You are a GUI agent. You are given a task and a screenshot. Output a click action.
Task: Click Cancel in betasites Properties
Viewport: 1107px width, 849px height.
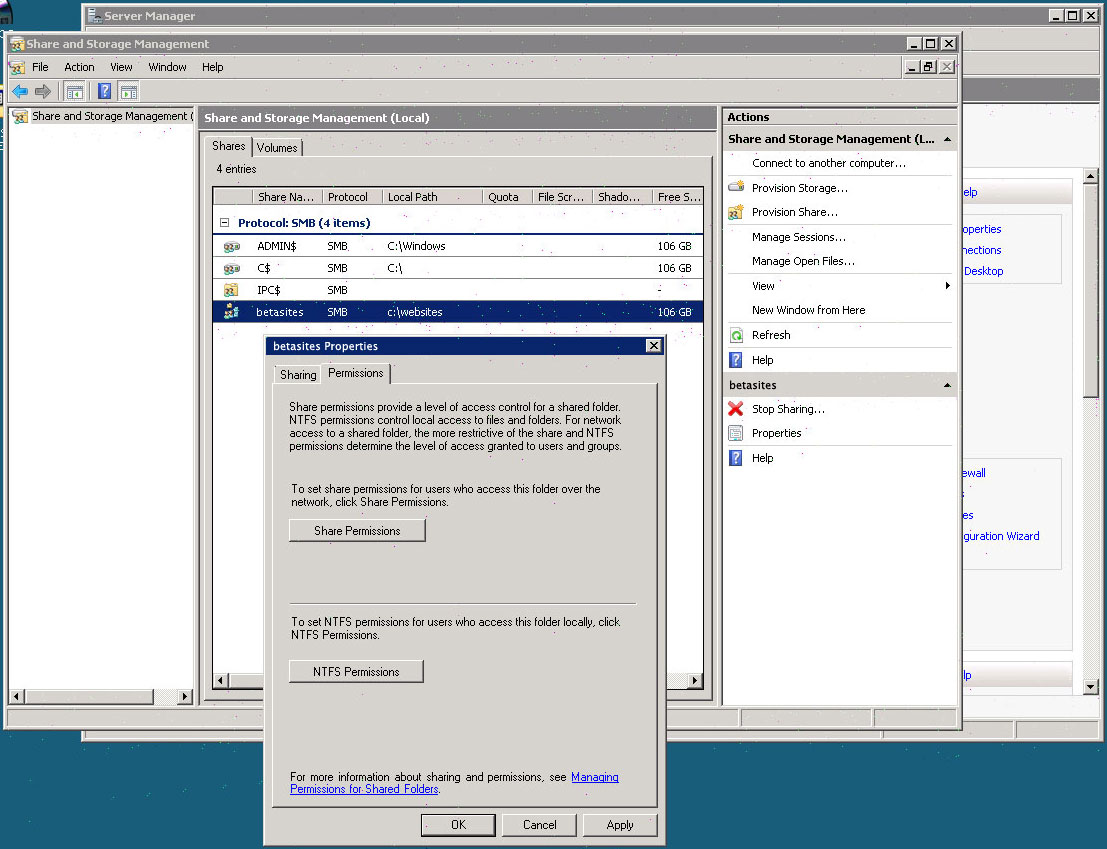tap(539, 825)
